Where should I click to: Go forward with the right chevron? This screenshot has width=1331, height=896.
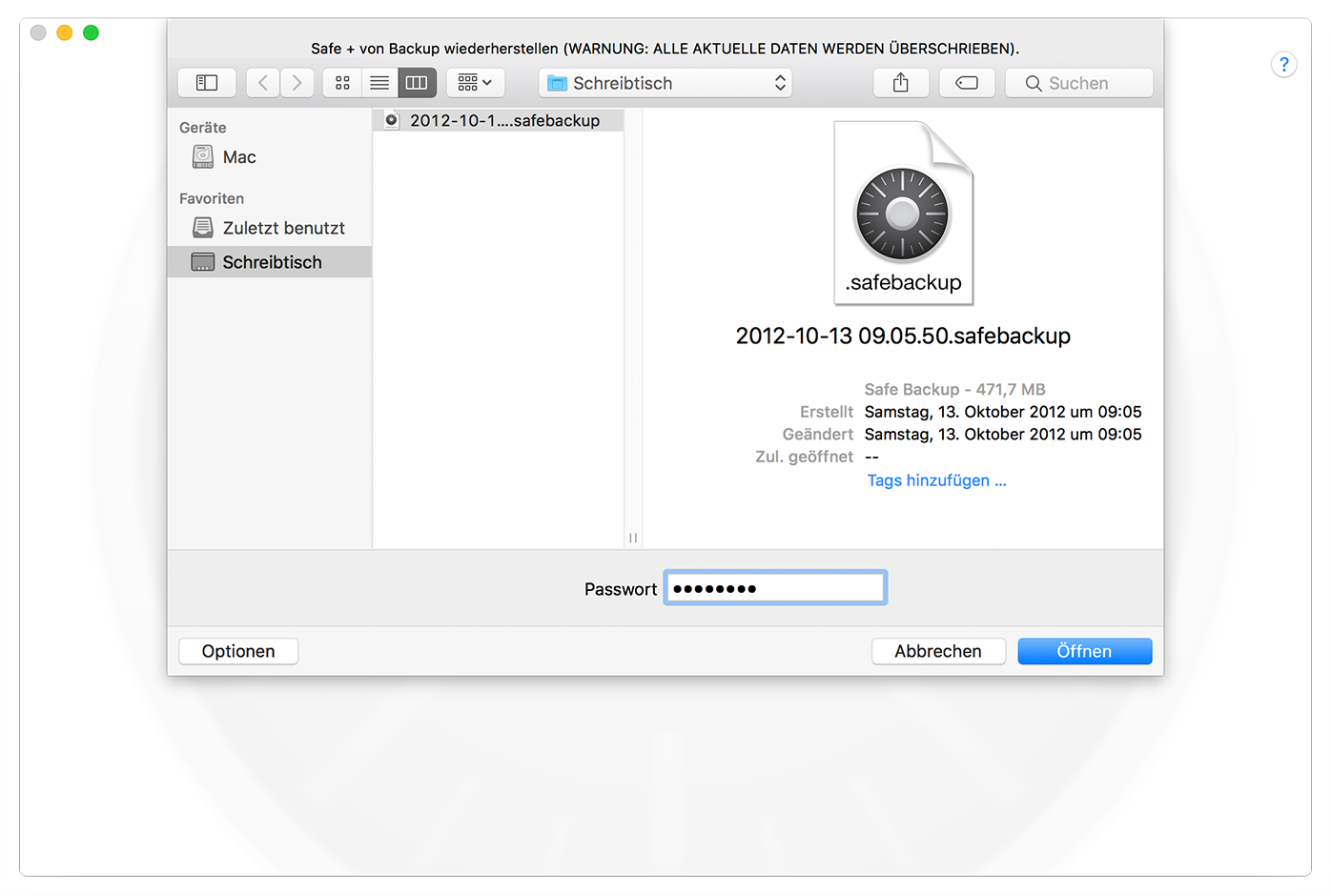click(x=297, y=83)
